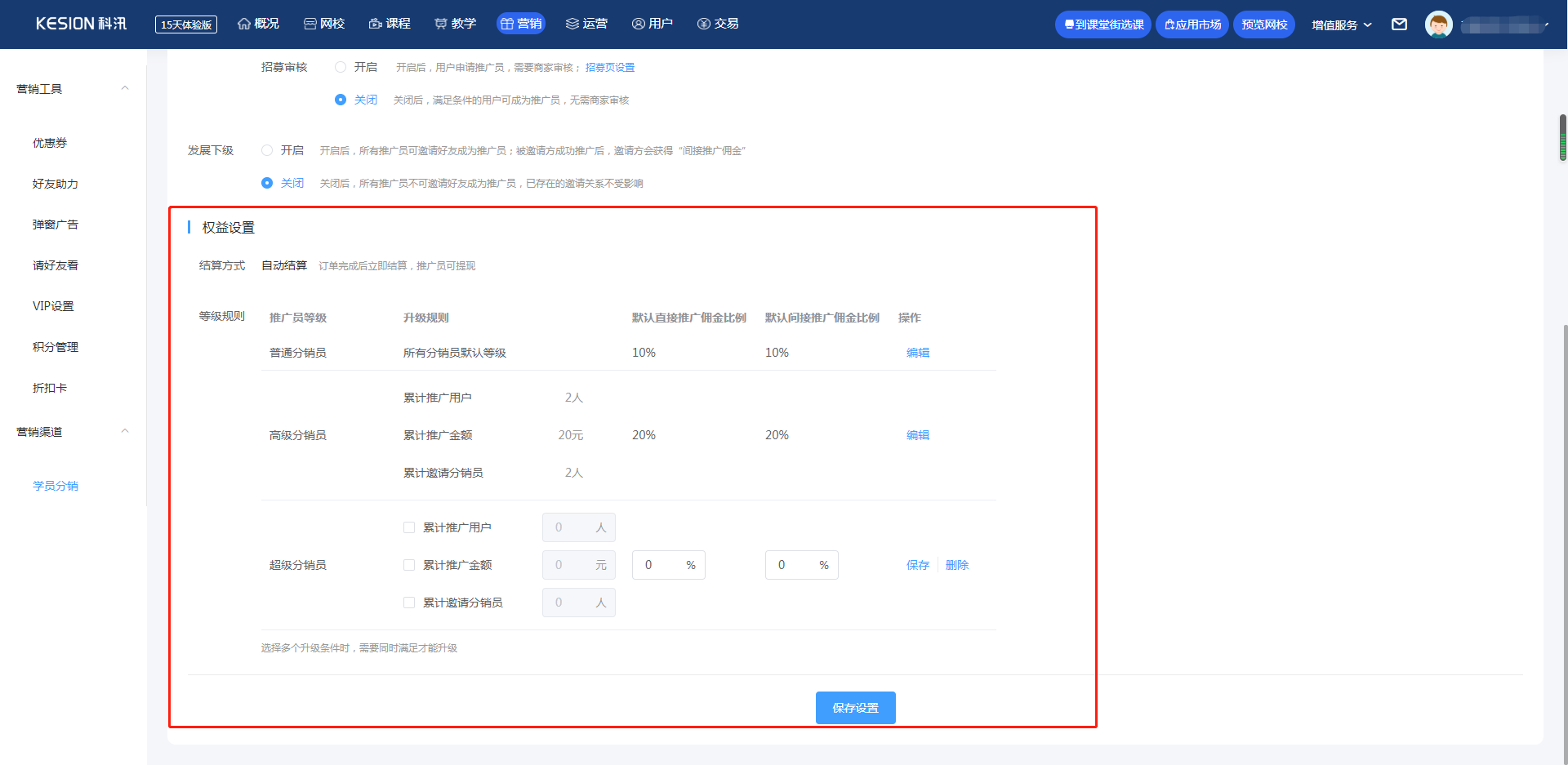This screenshot has width=1568, height=765.
Task: Open the 交易 transactions menu
Action: click(718, 24)
